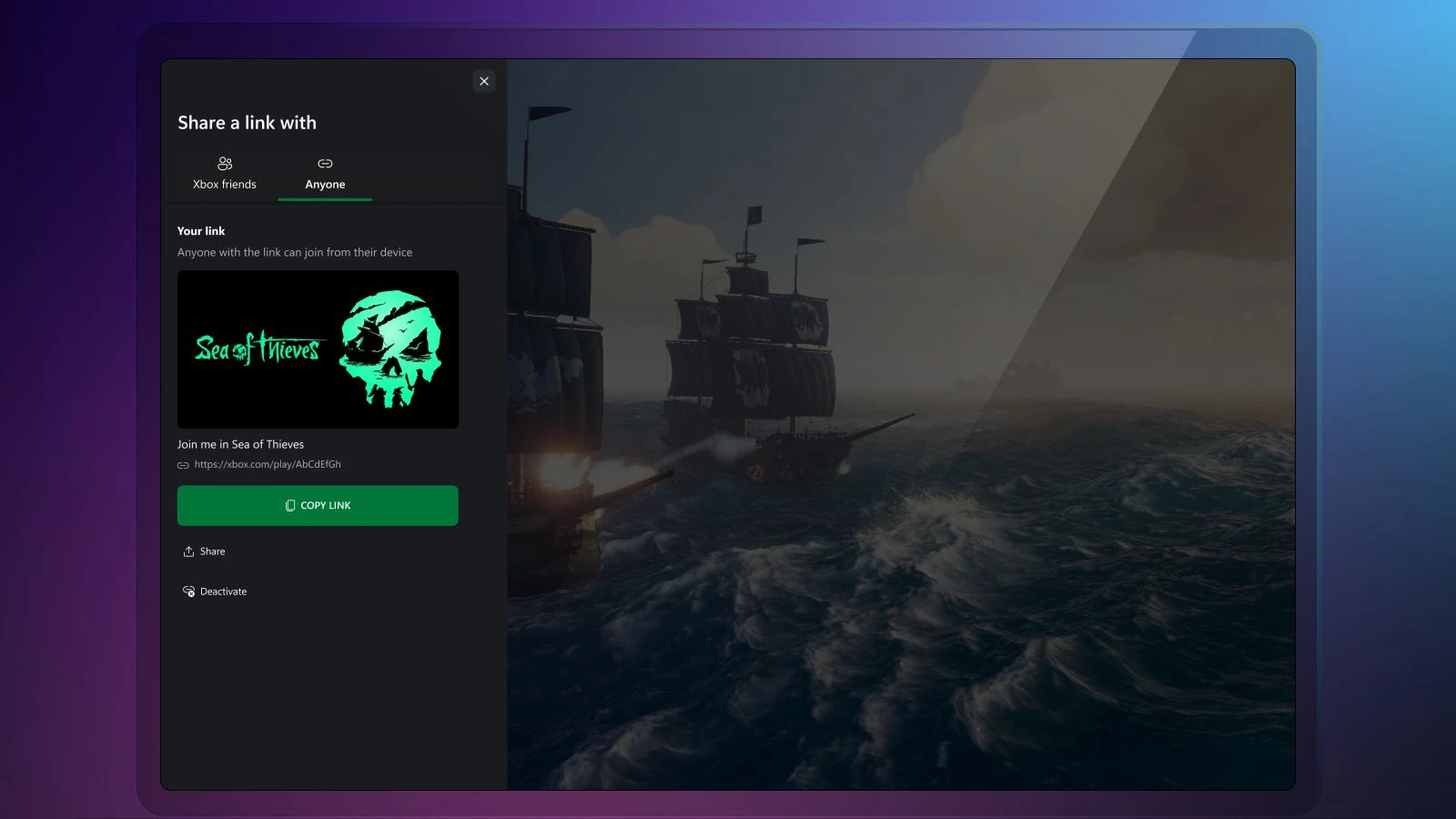Screen dimensions: 1456x819
Task: Click 'Join me in Sea of Thieves' text
Action: 240,444
